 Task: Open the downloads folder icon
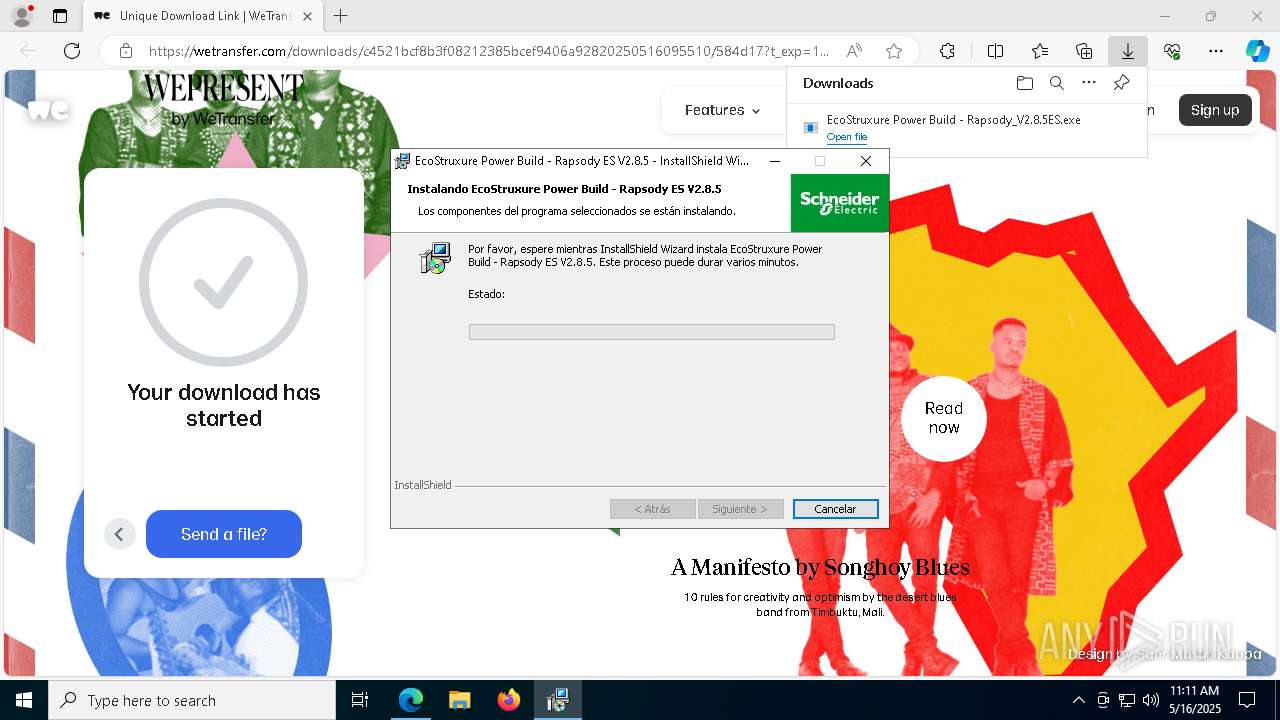click(x=1024, y=83)
